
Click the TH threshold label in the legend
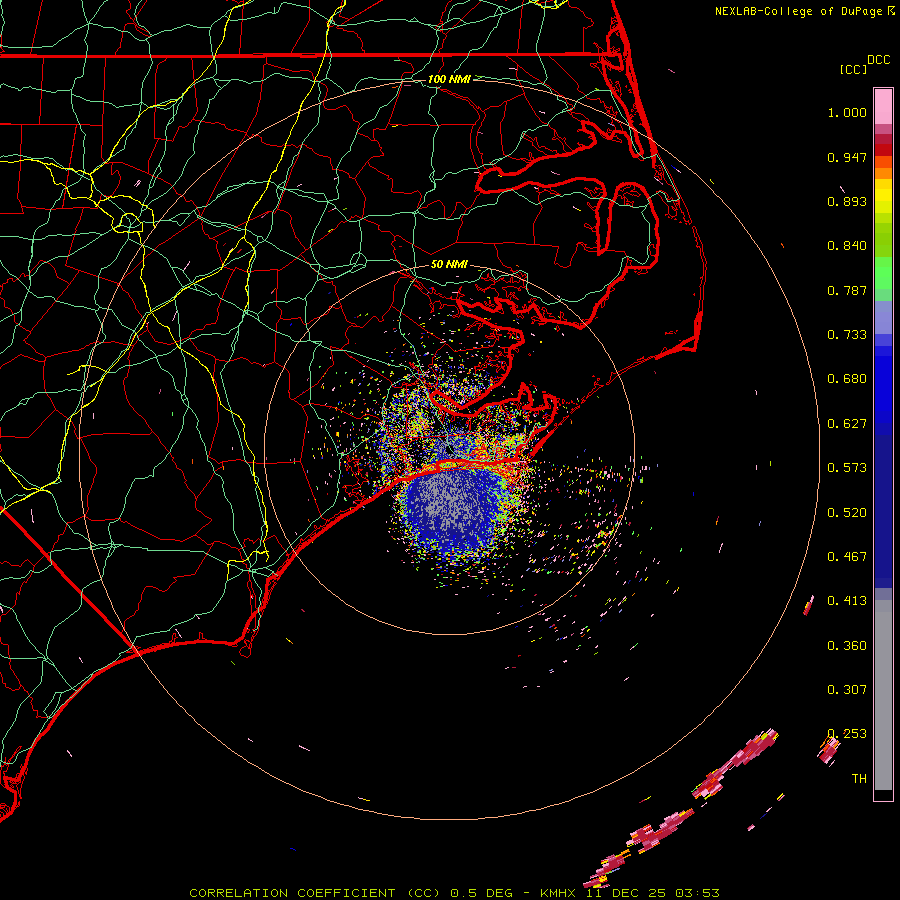(x=859, y=779)
